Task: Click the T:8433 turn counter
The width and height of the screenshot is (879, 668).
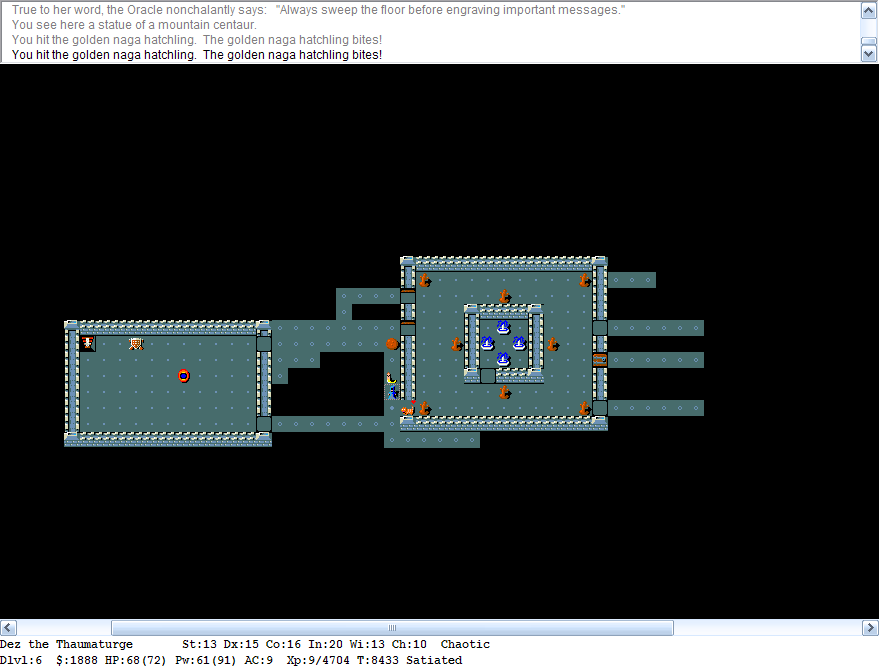Action: 378,660
